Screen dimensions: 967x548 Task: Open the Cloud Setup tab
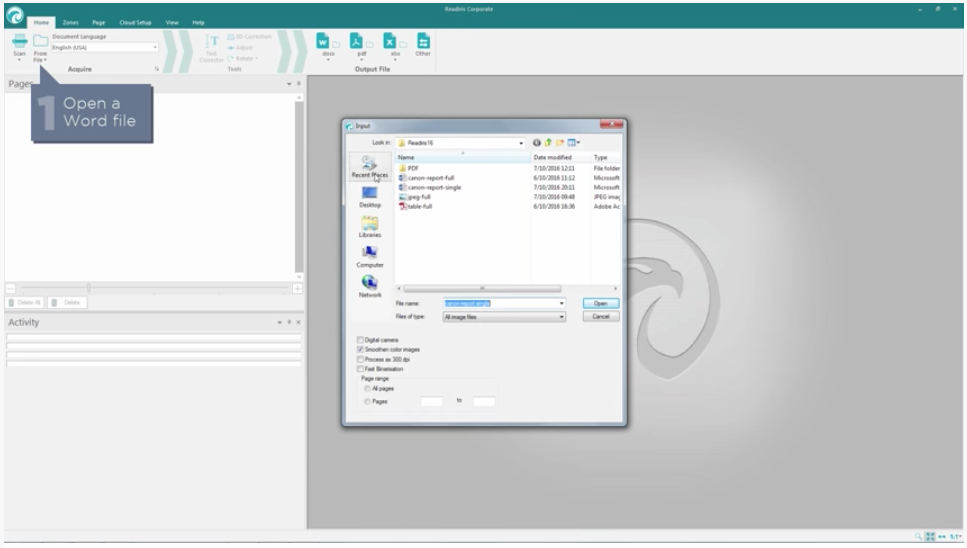(135, 22)
